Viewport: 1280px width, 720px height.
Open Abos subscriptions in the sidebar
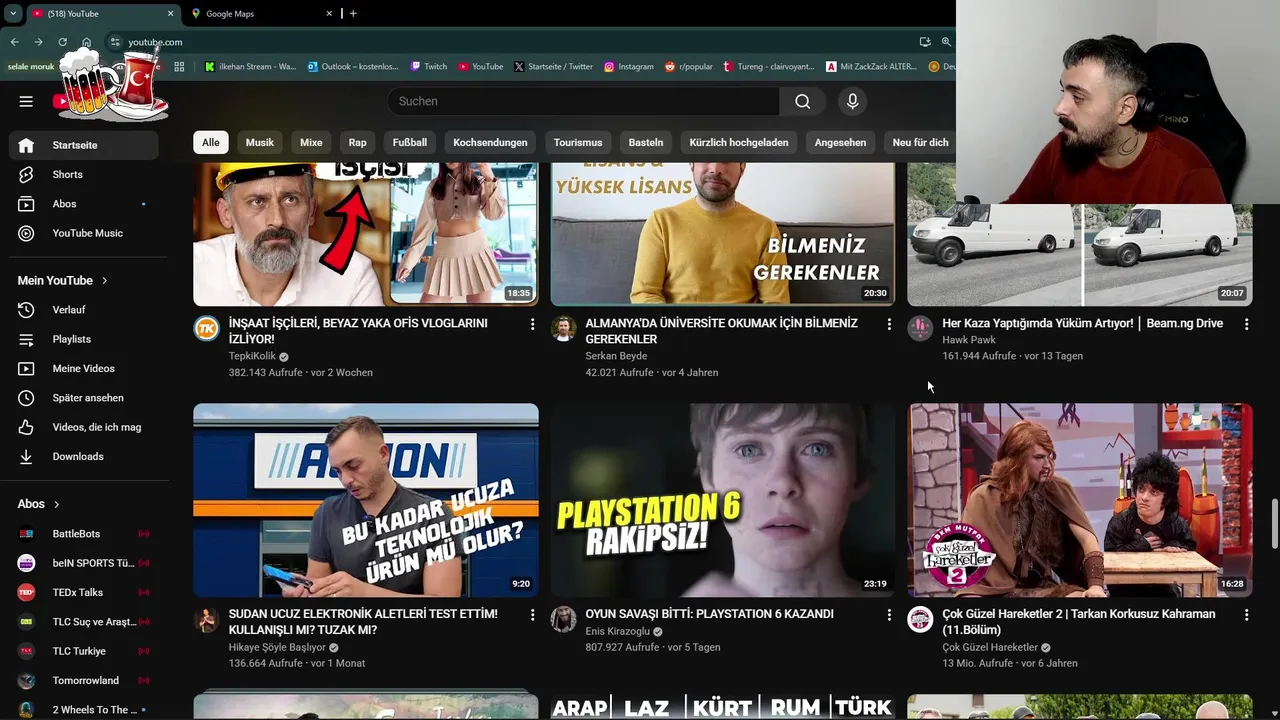click(x=84, y=204)
